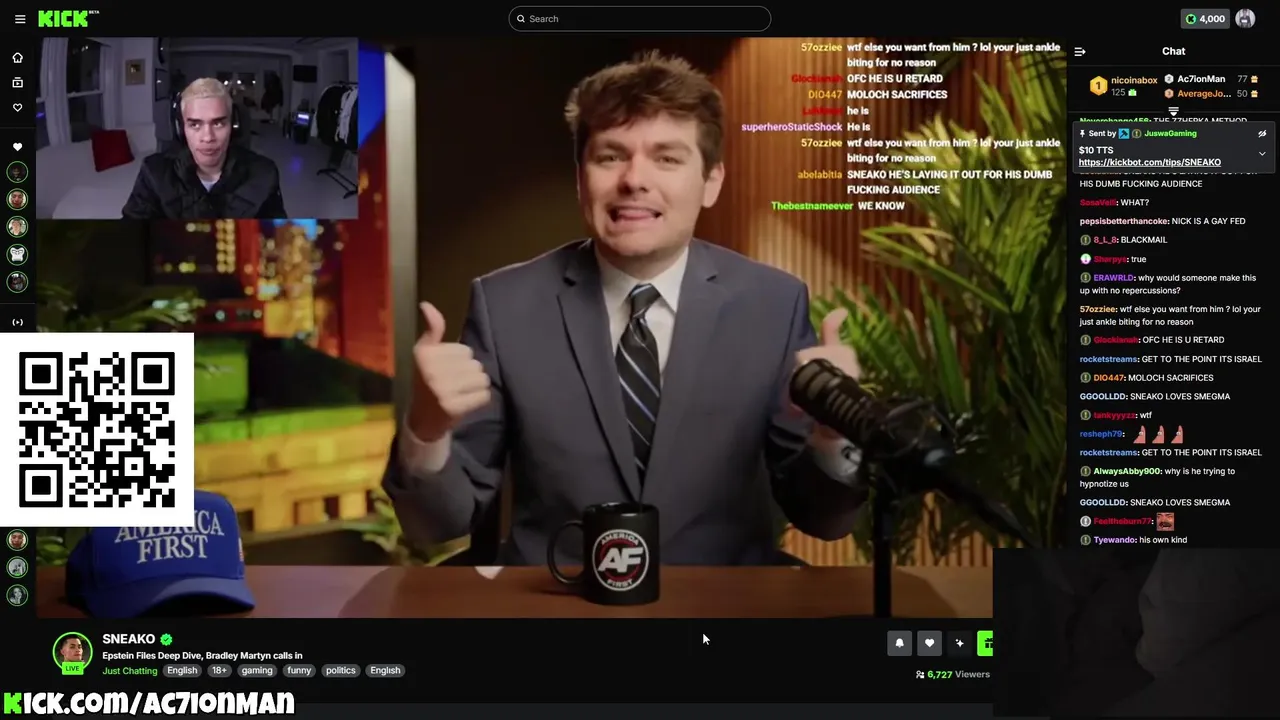Open the 4,000 points balance button
1280x720 pixels.
click(x=1205, y=18)
